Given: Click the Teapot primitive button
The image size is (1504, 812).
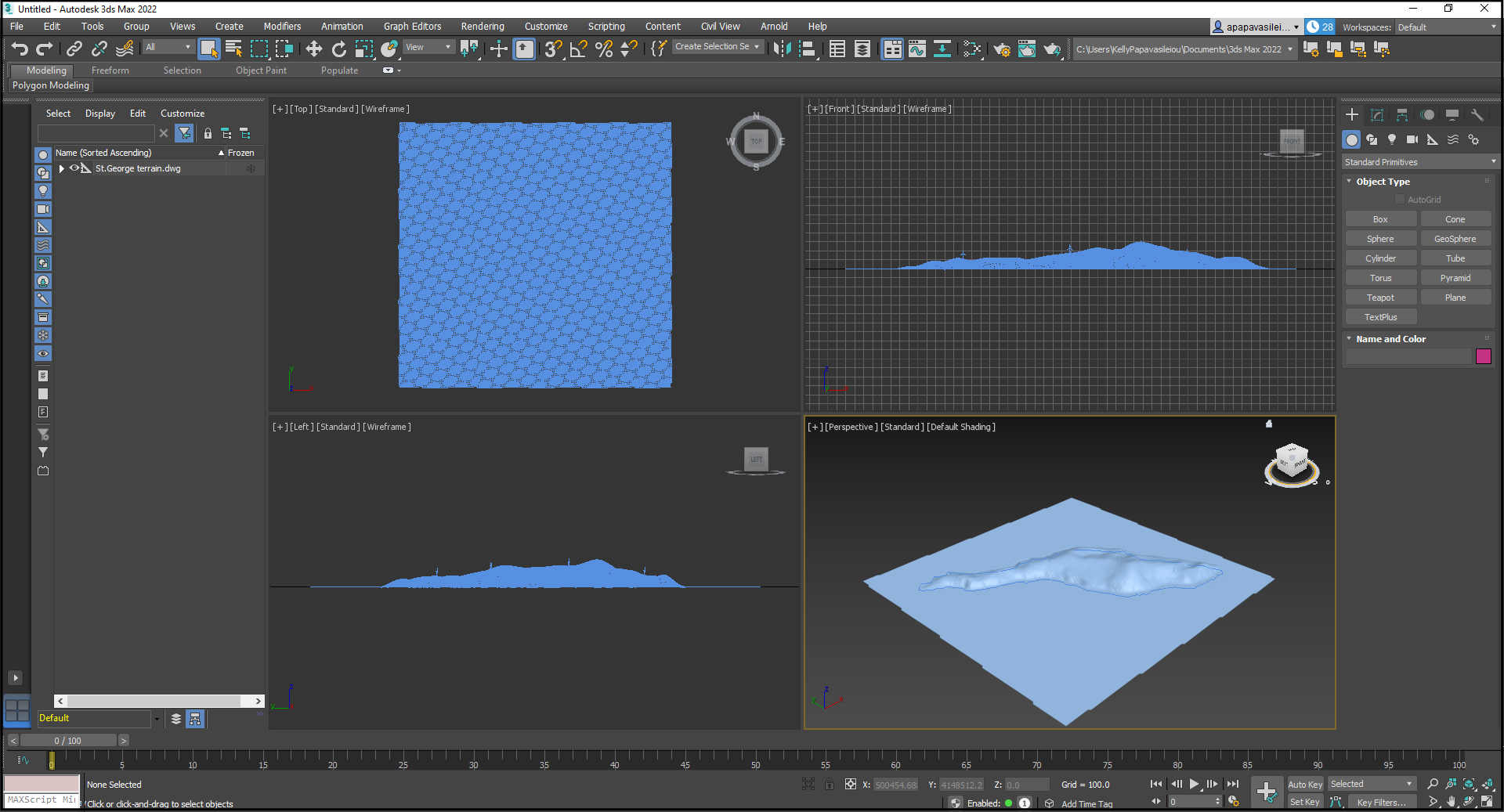Looking at the screenshot, I should pyautogui.click(x=1380, y=298).
